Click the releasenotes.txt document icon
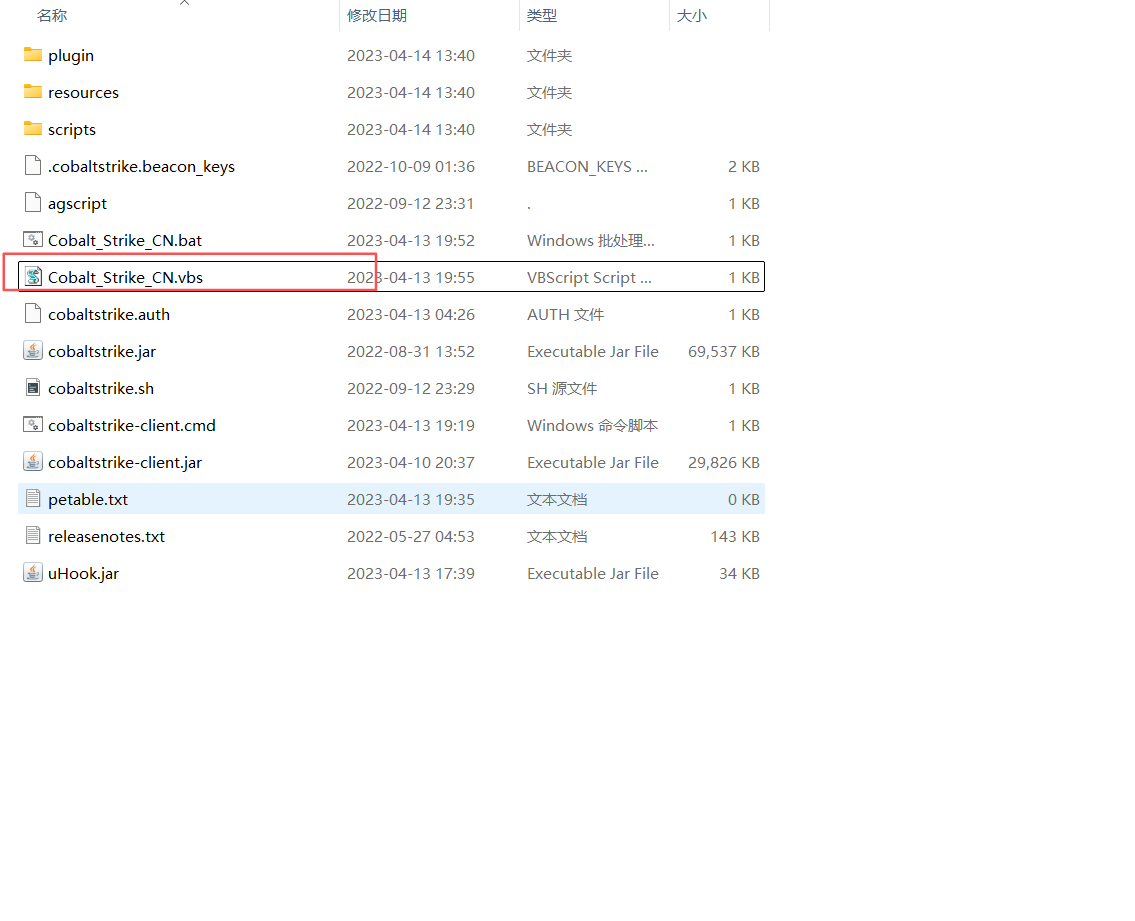1135x921 pixels. click(x=33, y=535)
